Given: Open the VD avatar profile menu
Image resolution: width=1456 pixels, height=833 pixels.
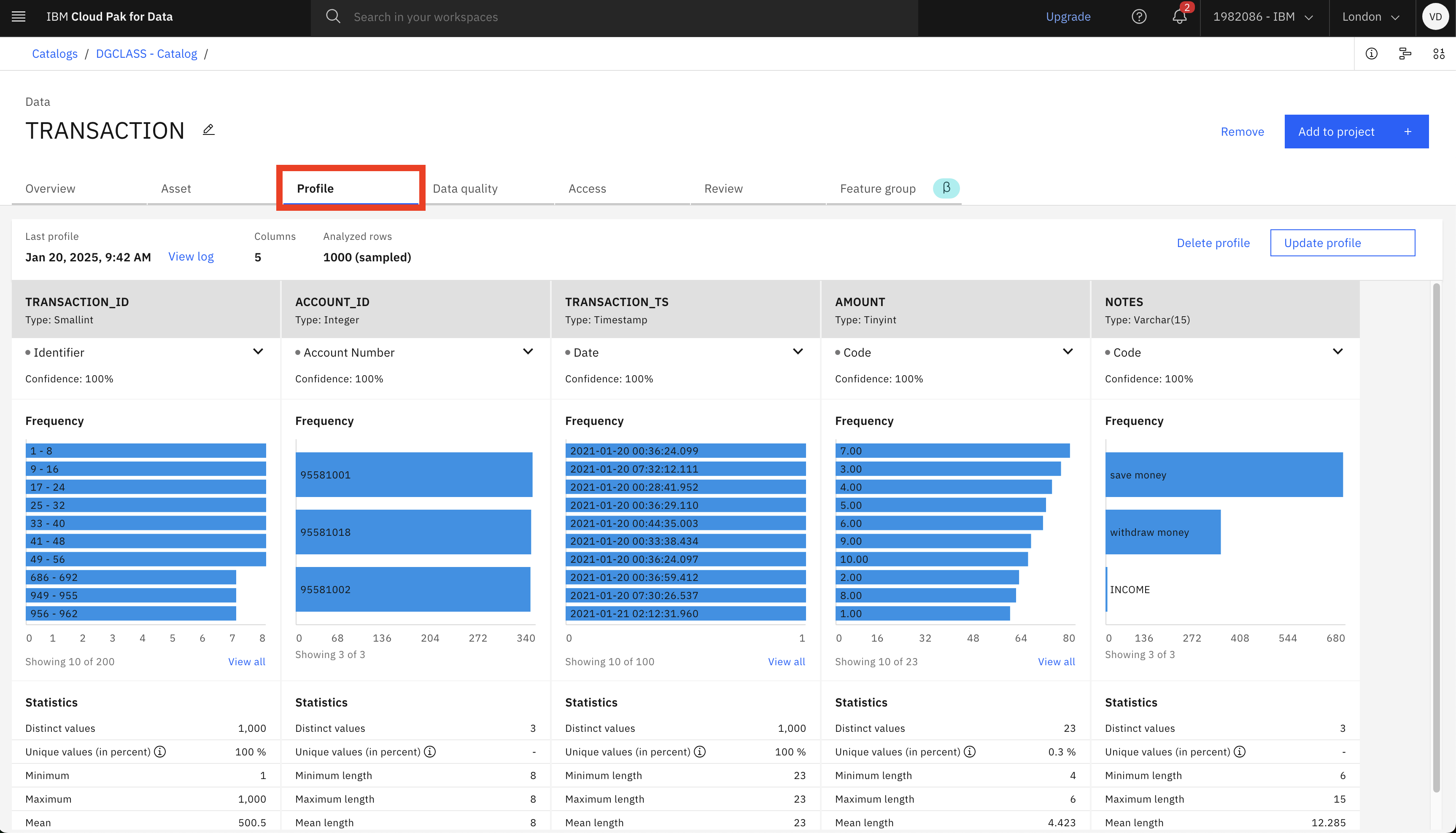Looking at the screenshot, I should (x=1435, y=16).
